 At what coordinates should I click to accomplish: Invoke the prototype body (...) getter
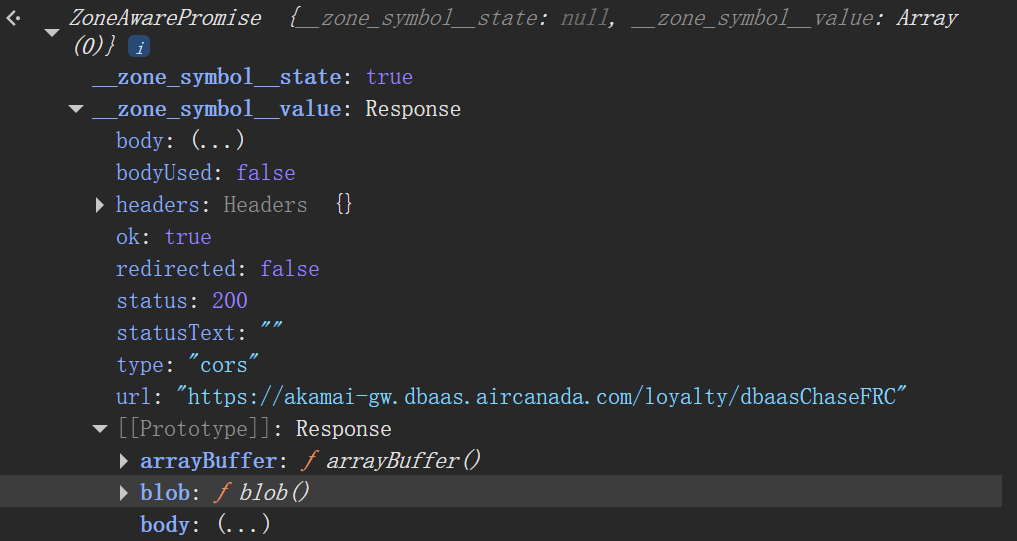point(243,525)
